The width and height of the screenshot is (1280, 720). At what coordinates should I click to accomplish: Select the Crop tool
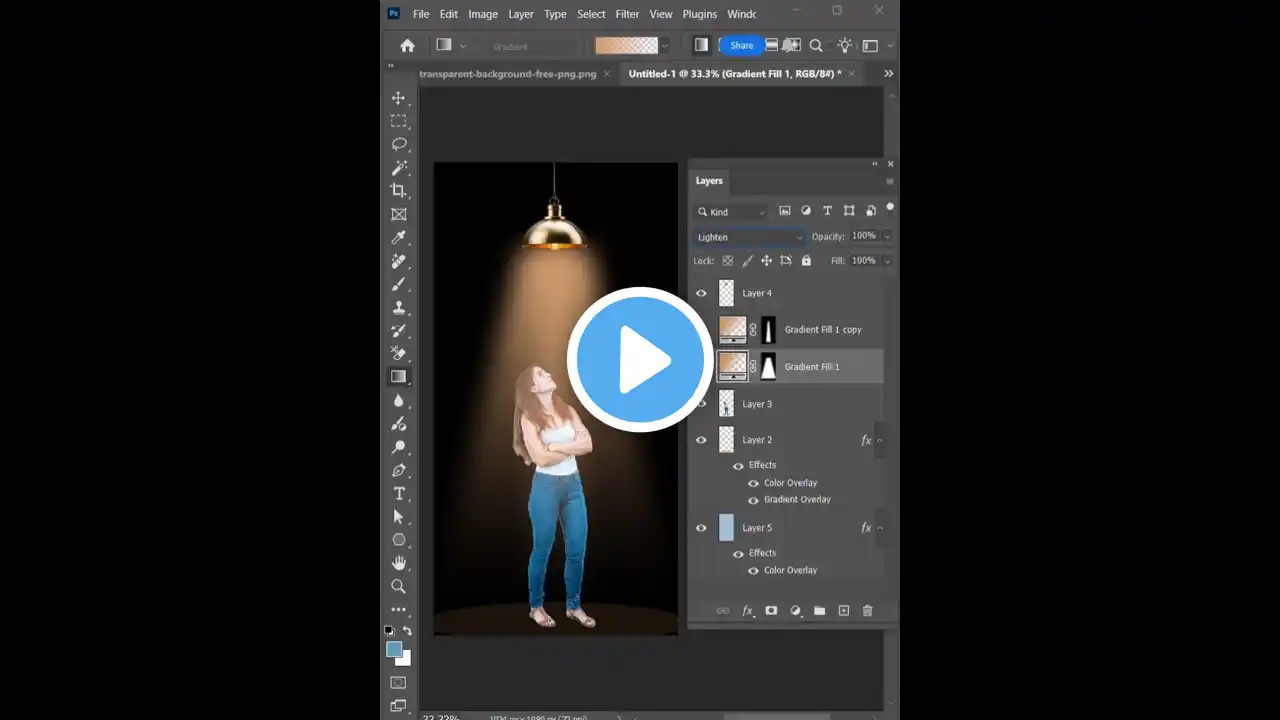tap(398, 190)
